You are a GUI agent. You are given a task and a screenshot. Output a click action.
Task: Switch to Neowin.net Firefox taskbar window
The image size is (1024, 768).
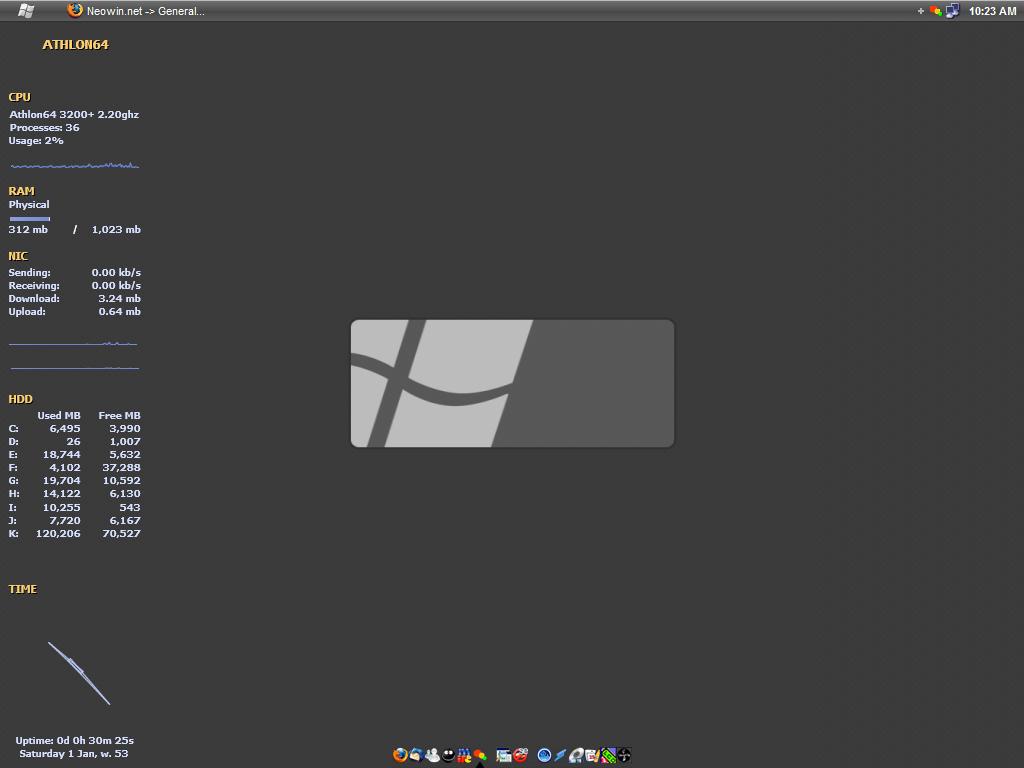pyautogui.click(x=136, y=11)
